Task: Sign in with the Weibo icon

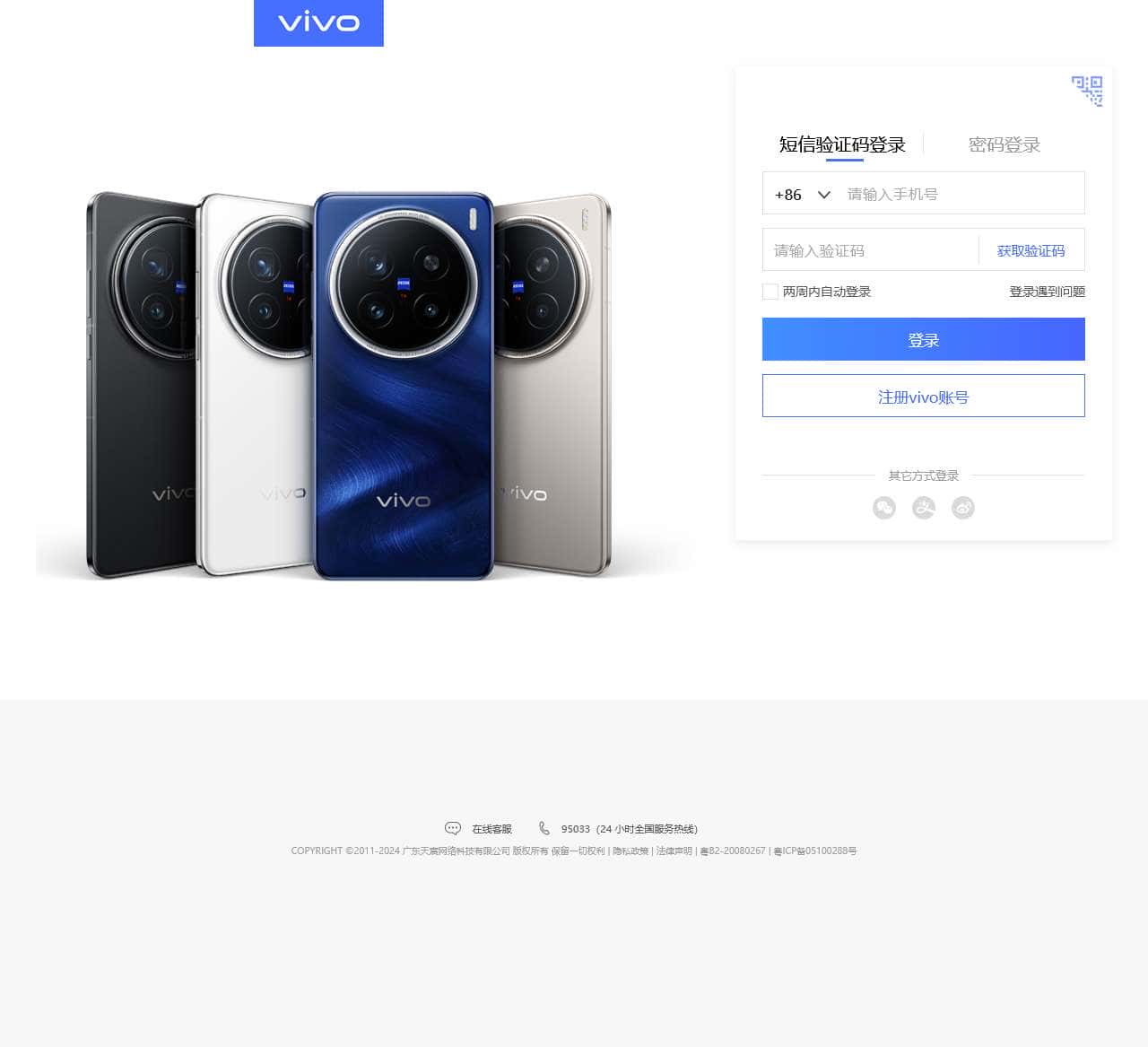Action: tap(963, 508)
